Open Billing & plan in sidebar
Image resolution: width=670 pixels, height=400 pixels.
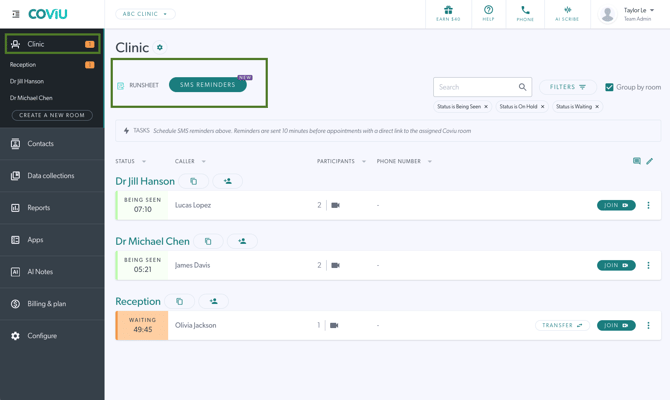pyautogui.click(x=52, y=304)
